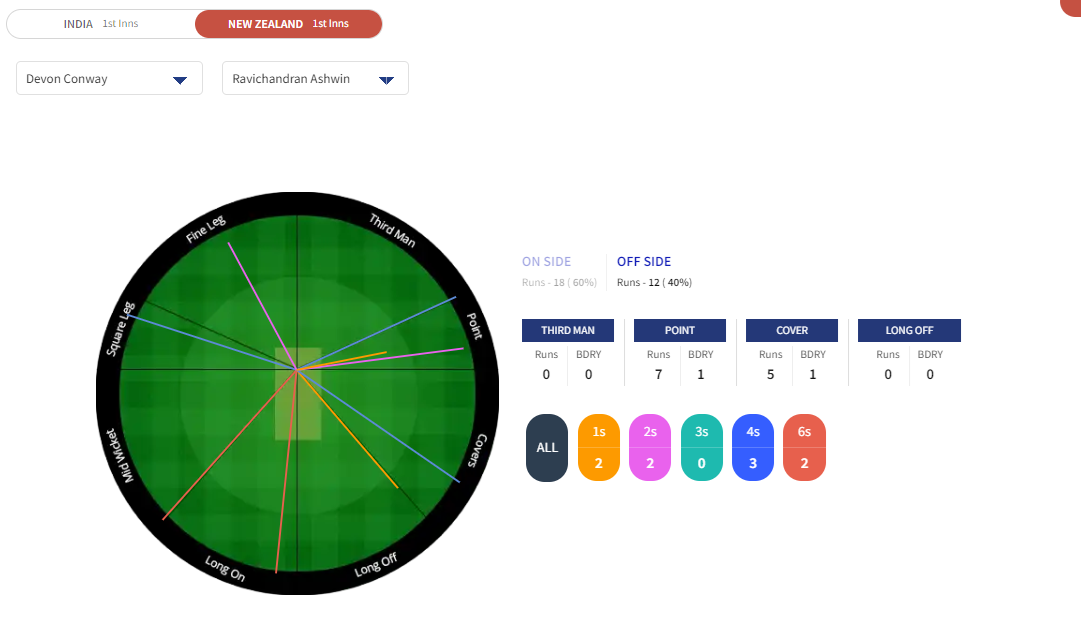
Task: Click the pitch at wagon wheel center
Action: pos(298,394)
